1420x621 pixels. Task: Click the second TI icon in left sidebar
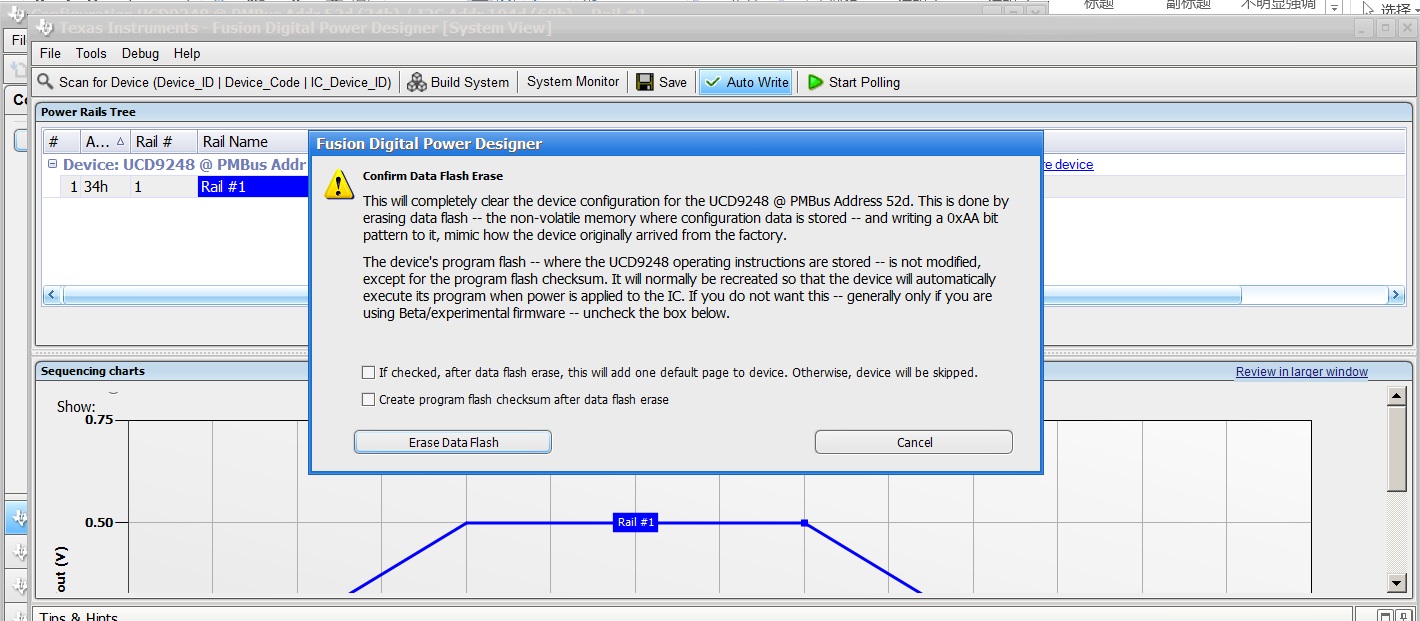18,552
